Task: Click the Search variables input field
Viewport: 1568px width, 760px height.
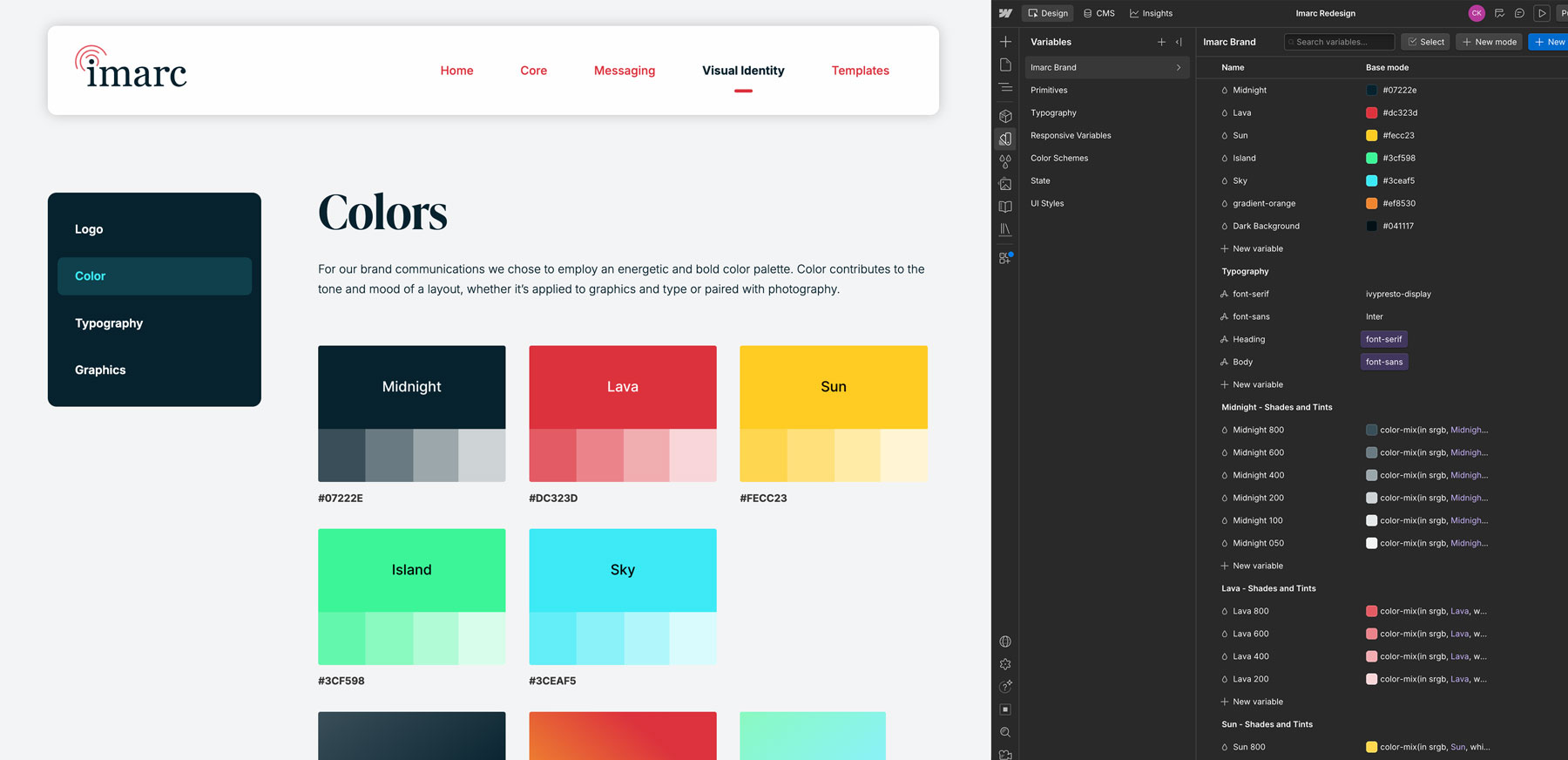Action: pos(1340,42)
